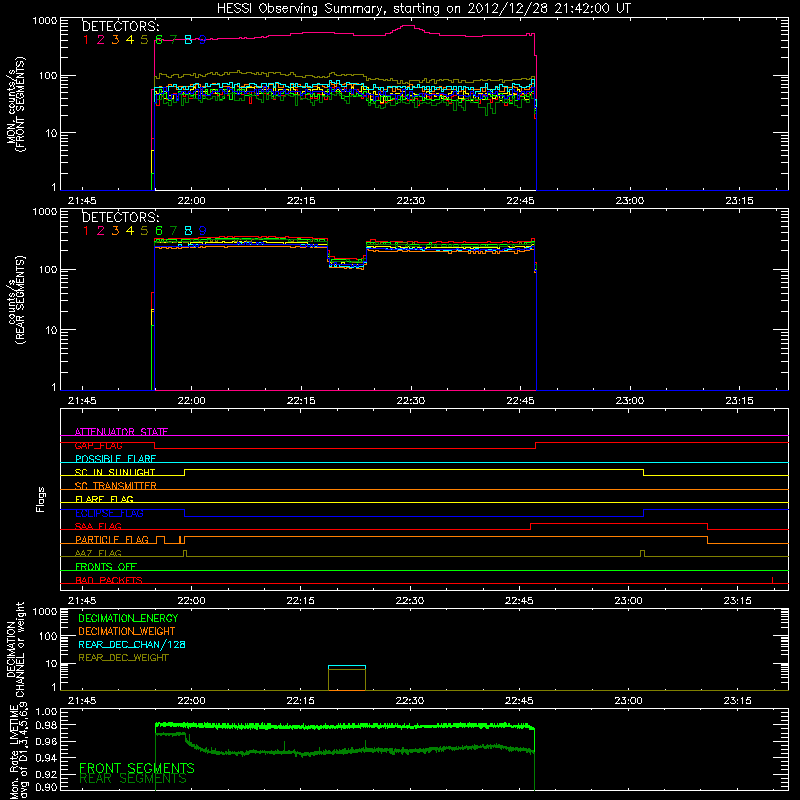
Task: Click the counts/s (REAR SEGMENTS) y-axis label
Action: pos(15,300)
